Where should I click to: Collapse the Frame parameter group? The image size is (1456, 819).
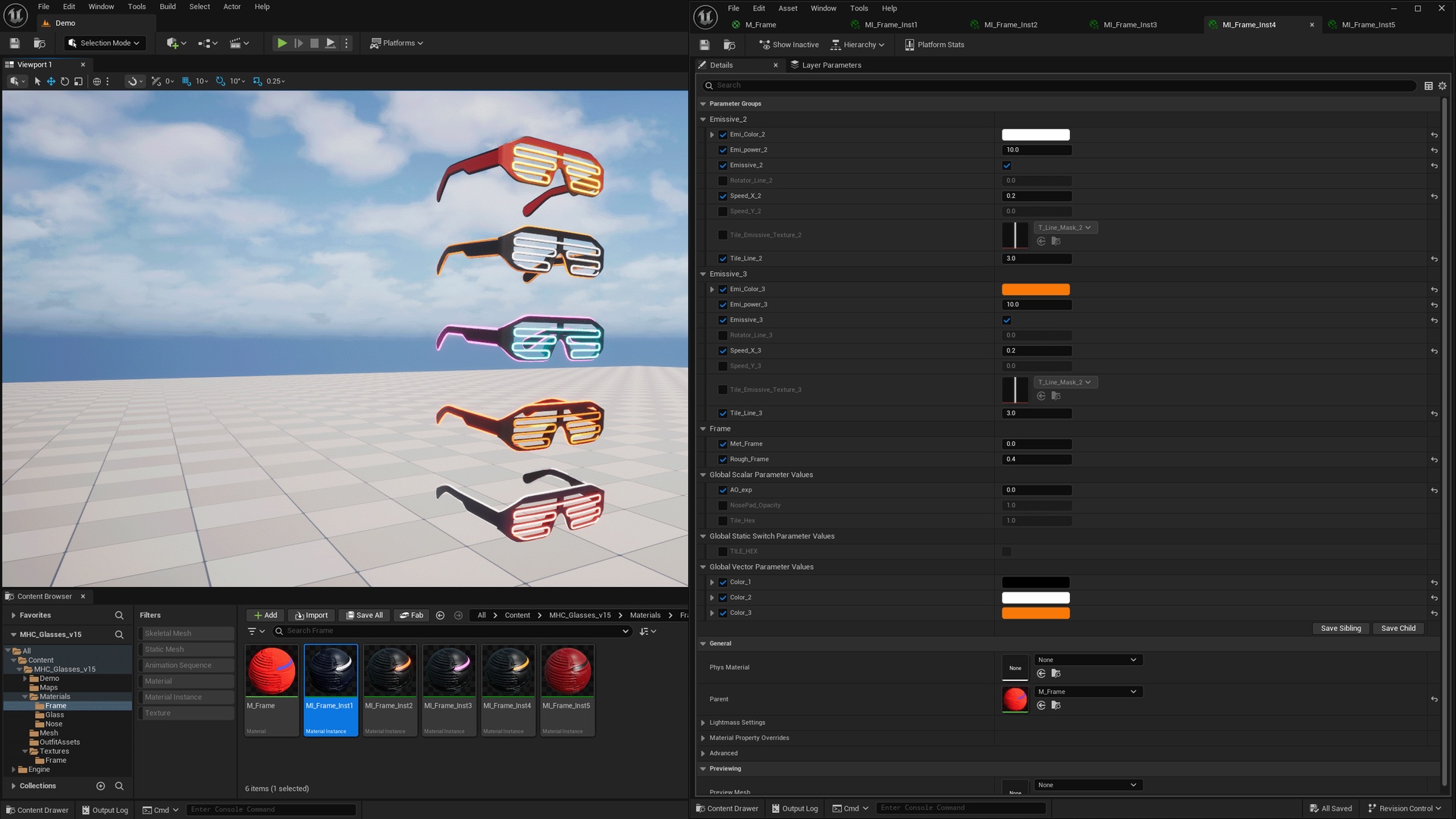(703, 428)
